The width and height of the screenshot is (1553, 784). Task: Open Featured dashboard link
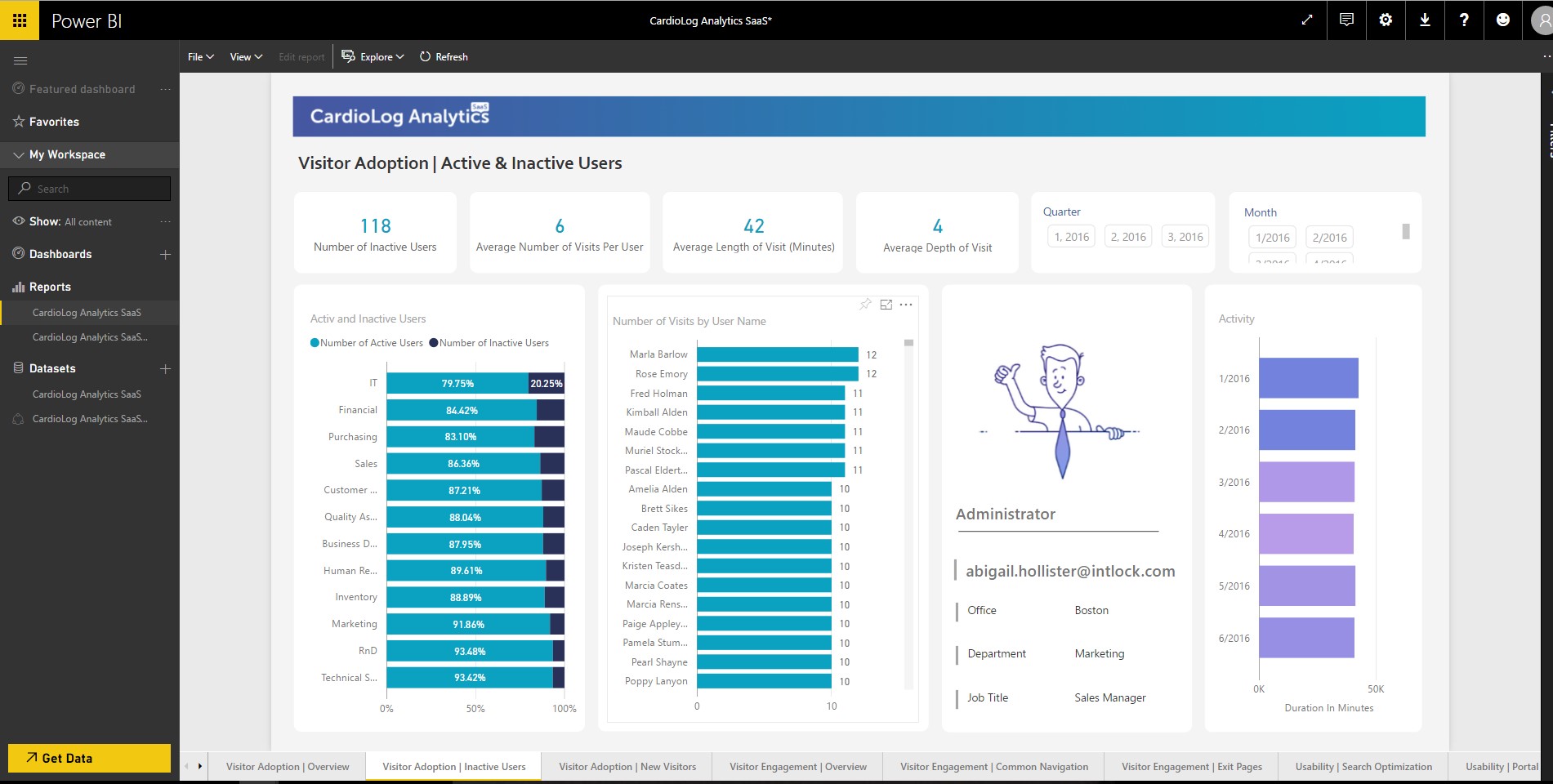(82, 89)
